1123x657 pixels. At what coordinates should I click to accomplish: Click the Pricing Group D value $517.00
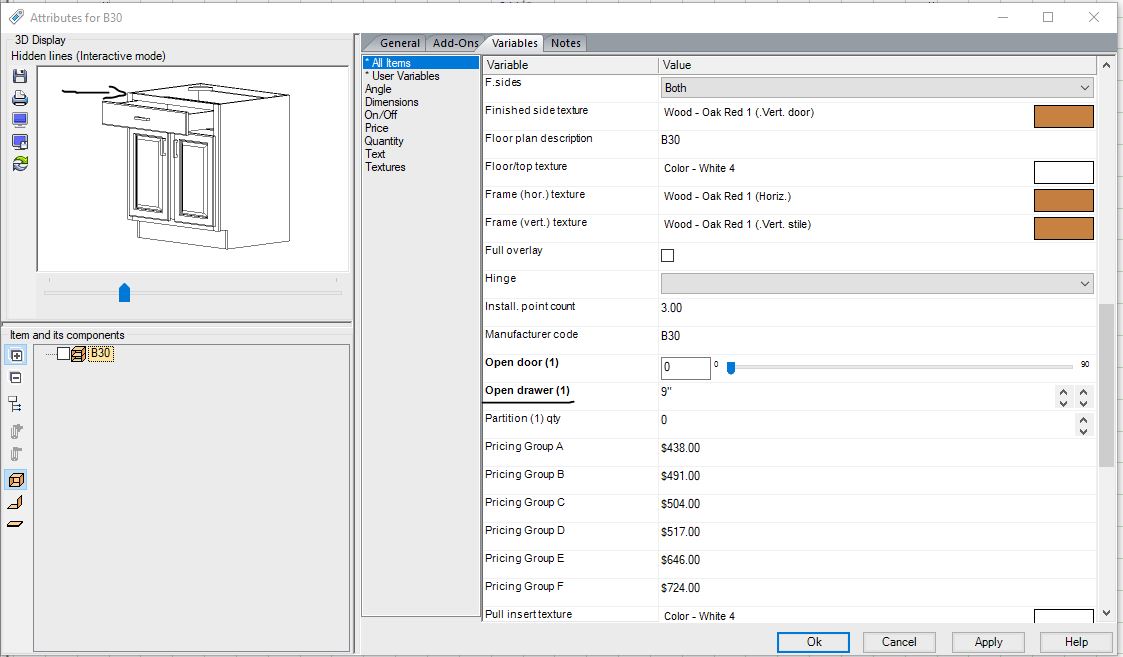tap(680, 532)
